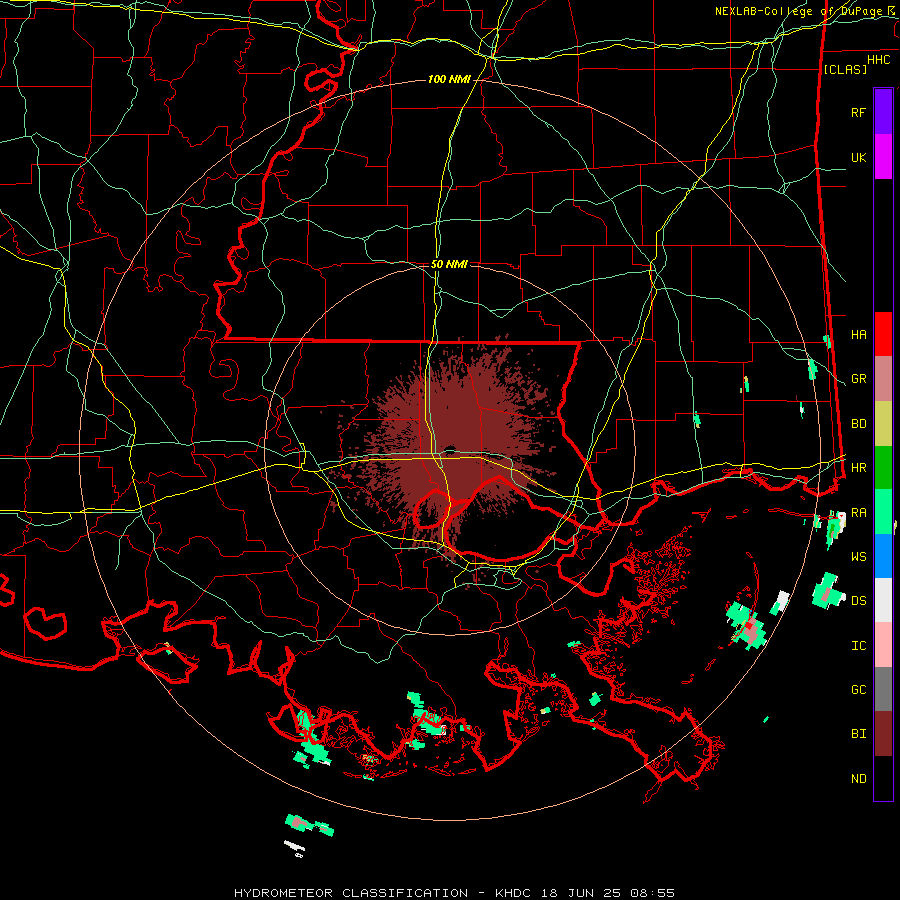Click the RF purple legend swatch

point(883,112)
